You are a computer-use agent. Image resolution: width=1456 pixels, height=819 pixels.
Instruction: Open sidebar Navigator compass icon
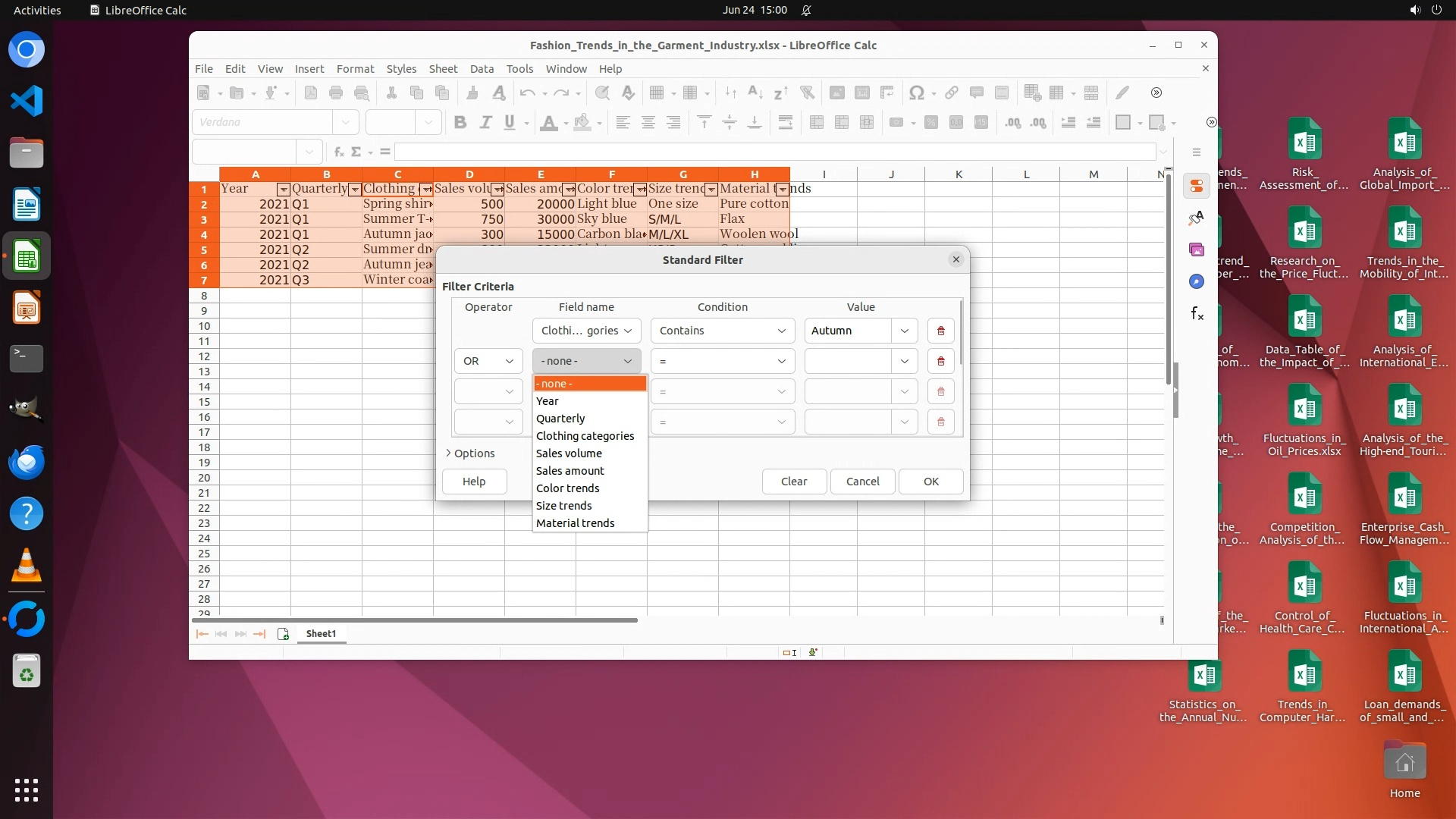coord(1197,281)
